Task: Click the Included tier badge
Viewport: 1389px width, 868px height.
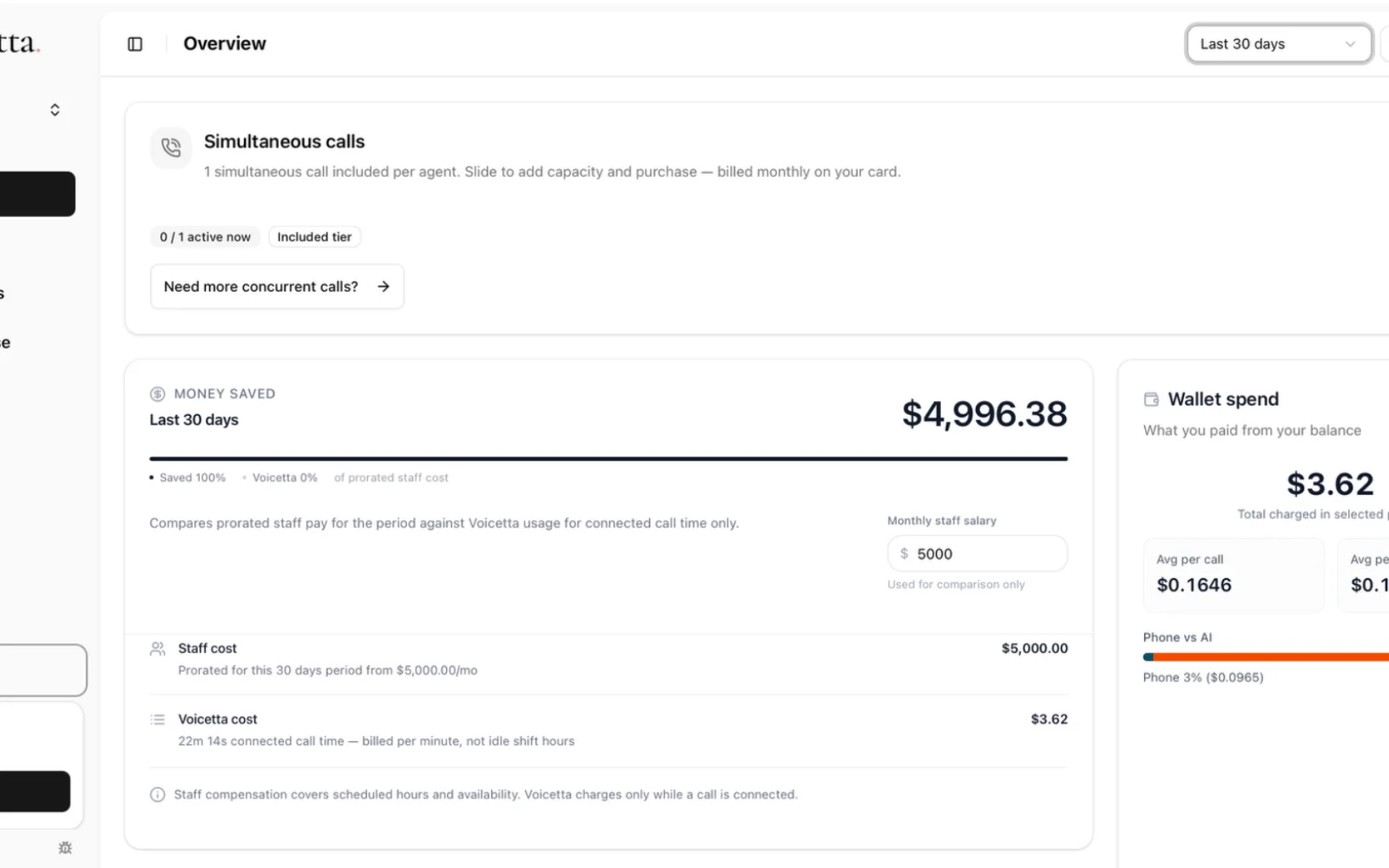Action: pyautogui.click(x=314, y=237)
